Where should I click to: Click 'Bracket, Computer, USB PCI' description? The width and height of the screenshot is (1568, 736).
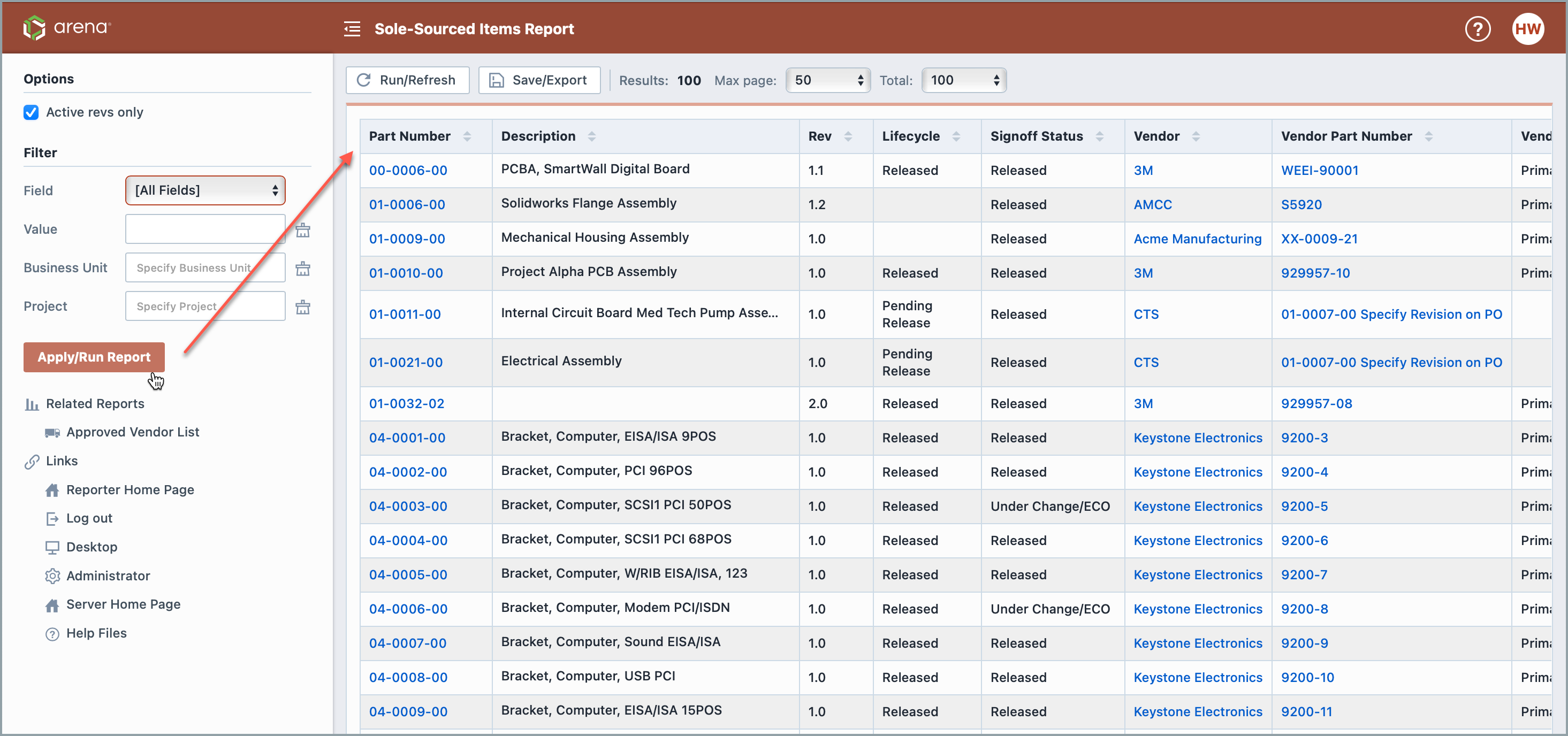coord(588,676)
